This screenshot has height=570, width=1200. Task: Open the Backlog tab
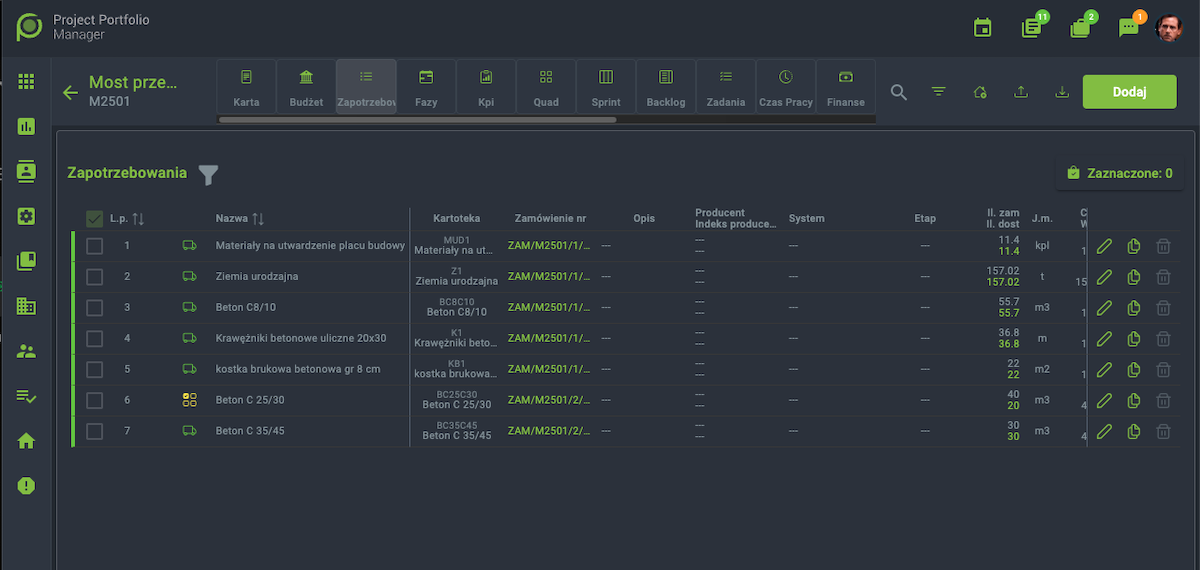[666, 87]
